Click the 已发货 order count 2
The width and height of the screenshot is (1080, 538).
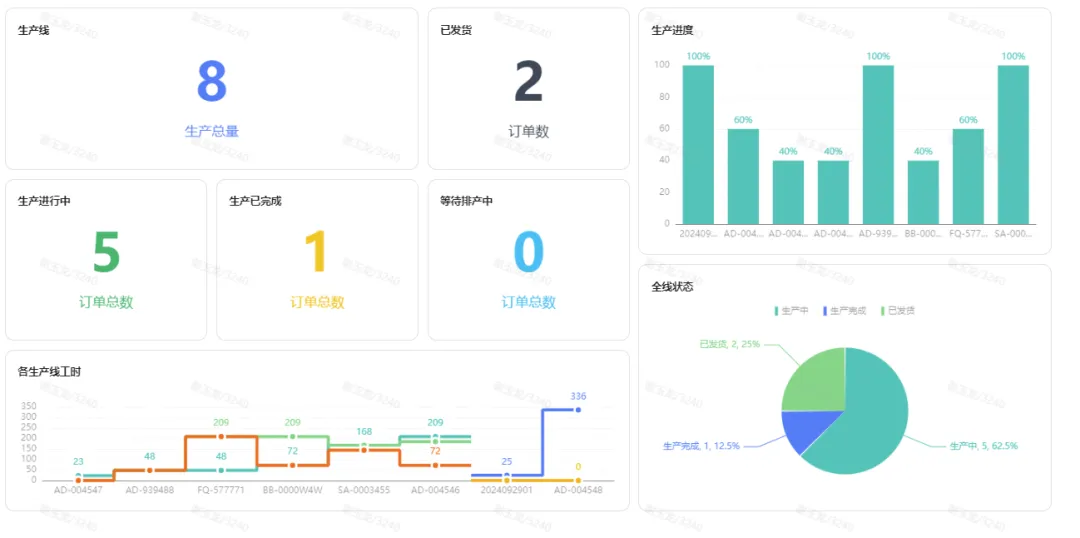tap(528, 82)
